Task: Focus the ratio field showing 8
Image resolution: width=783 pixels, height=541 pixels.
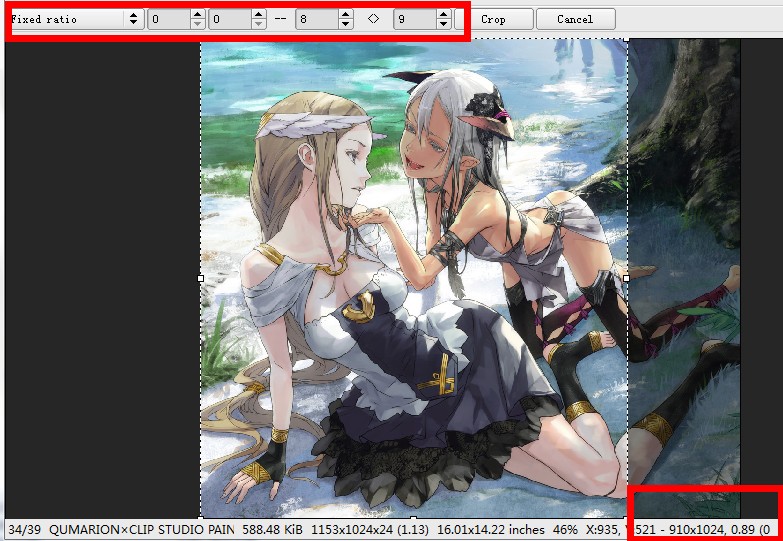Action: [x=317, y=19]
